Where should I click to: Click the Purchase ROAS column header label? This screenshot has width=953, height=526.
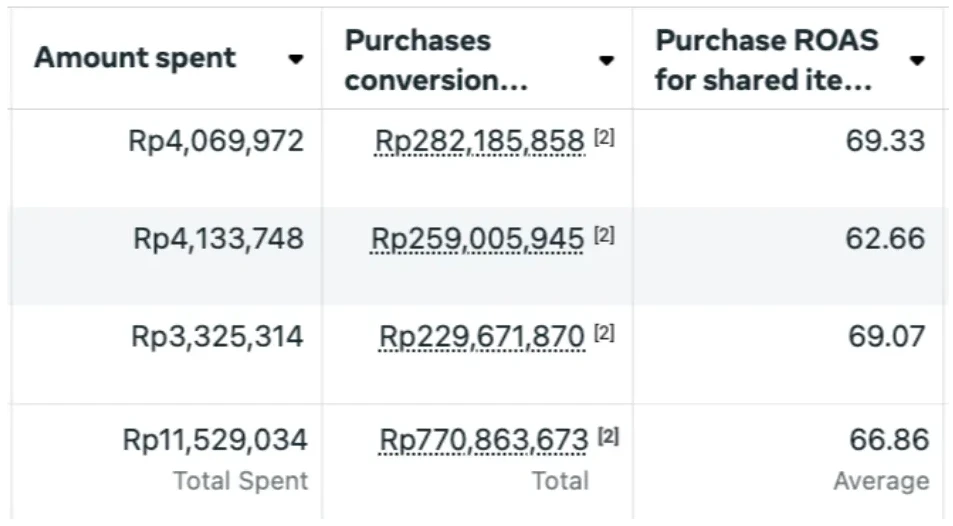click(766, 60)
